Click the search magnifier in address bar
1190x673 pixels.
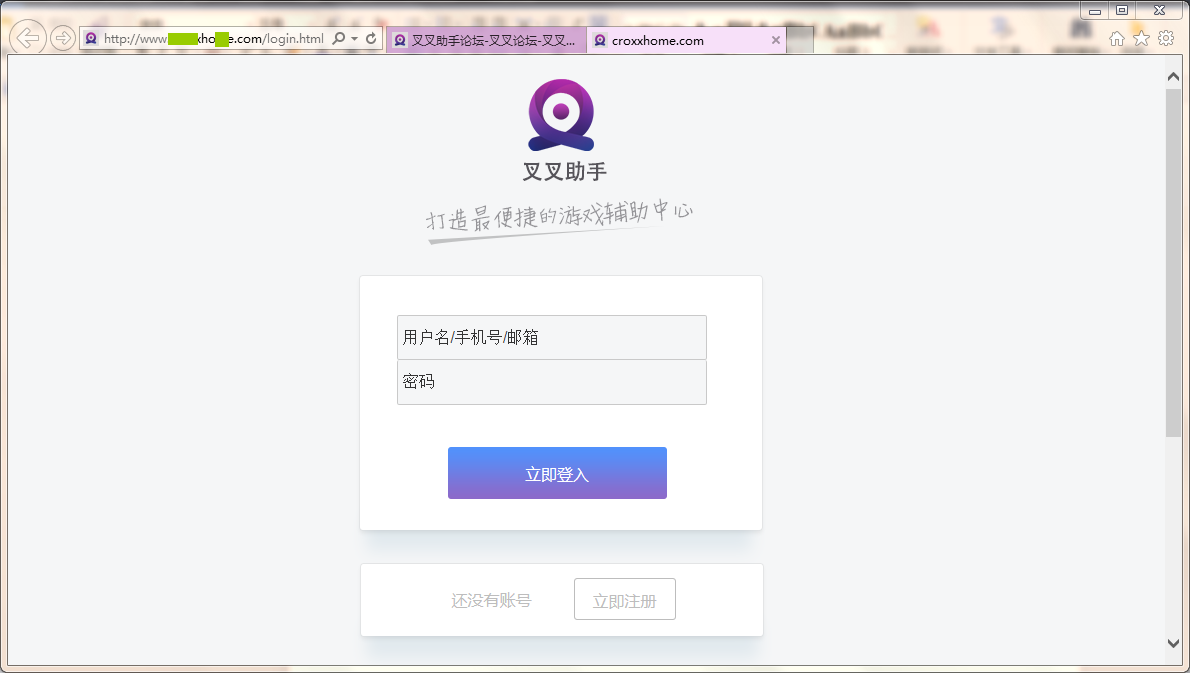(x=338, y=38)
